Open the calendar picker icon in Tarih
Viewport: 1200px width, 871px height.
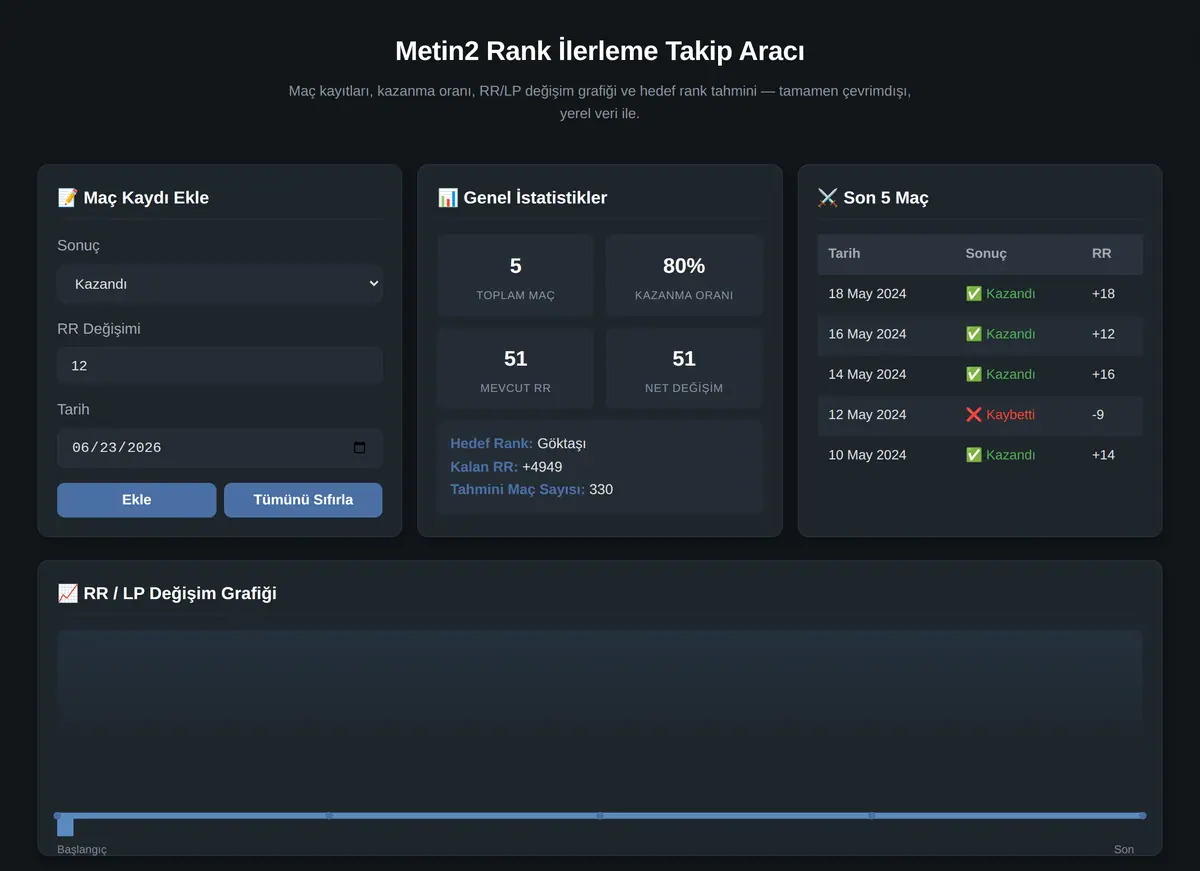tap(360, 448)
